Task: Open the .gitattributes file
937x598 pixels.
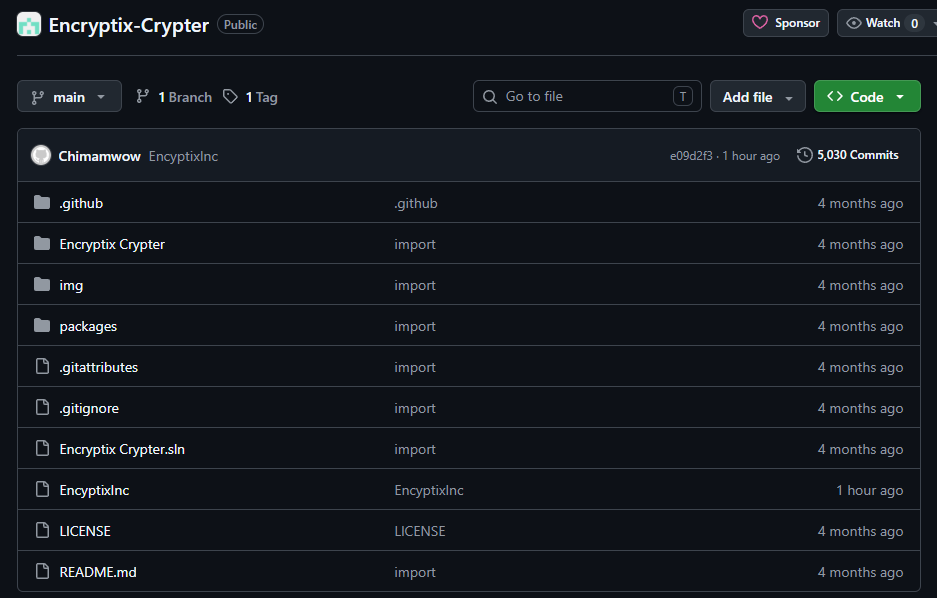Action: (x=99, y=367)
